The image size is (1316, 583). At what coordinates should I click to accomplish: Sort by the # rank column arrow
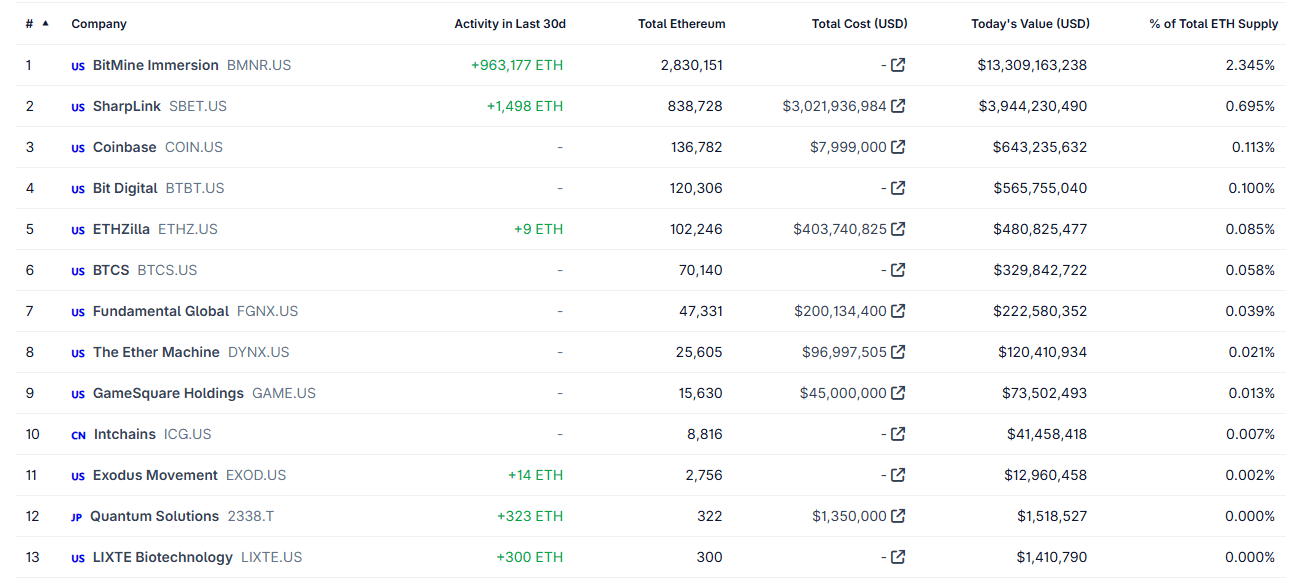45,23
